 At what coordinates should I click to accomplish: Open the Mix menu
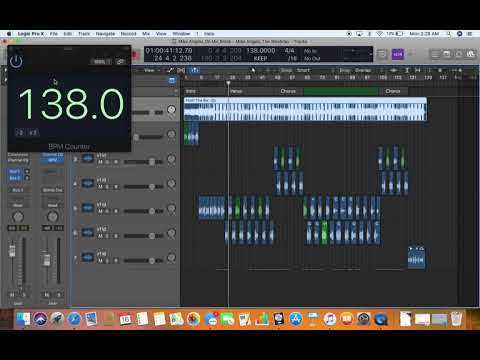click(146, 34)
